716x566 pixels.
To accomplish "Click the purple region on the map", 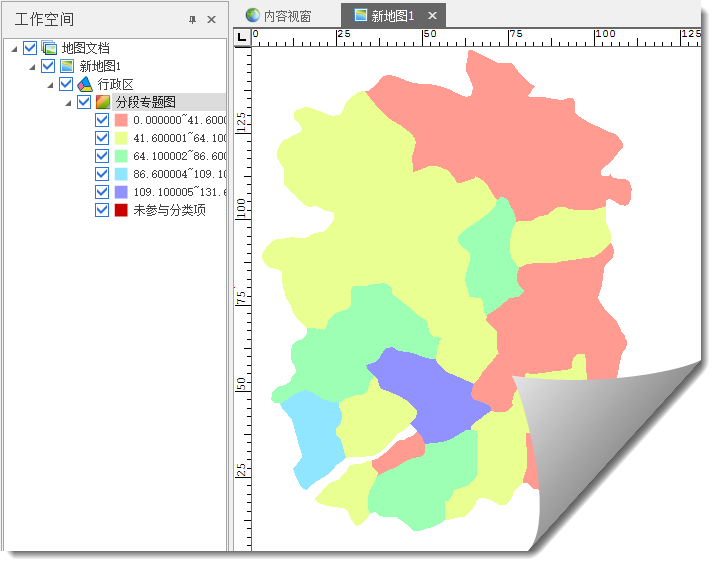I will [427, 393].
